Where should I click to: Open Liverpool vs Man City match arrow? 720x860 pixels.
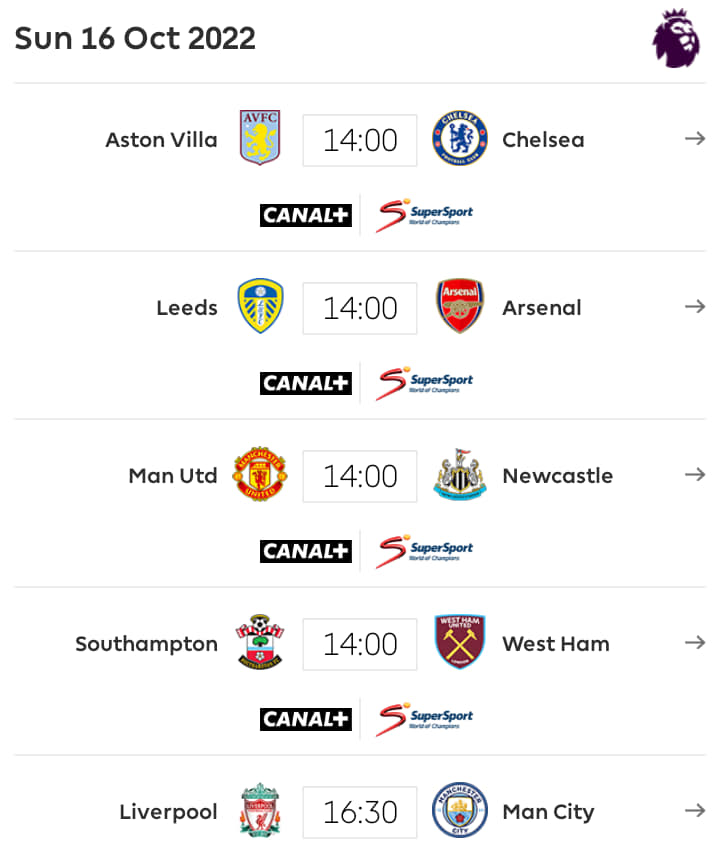tap(695, 811)
